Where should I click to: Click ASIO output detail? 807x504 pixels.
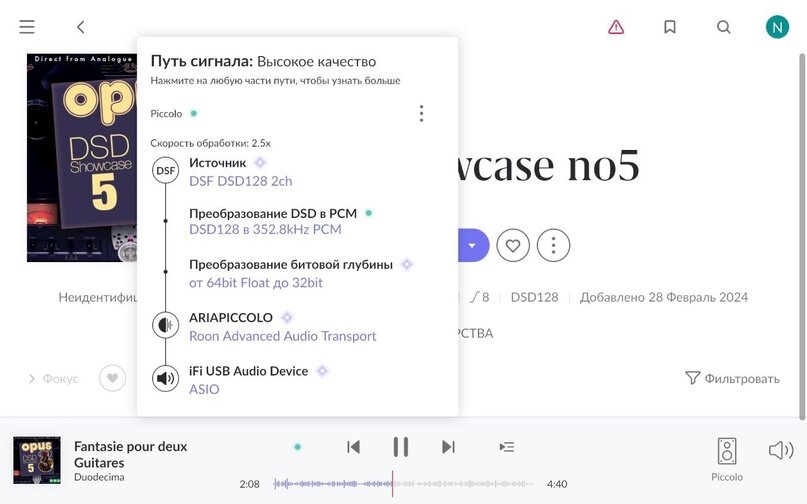[204, 389]
